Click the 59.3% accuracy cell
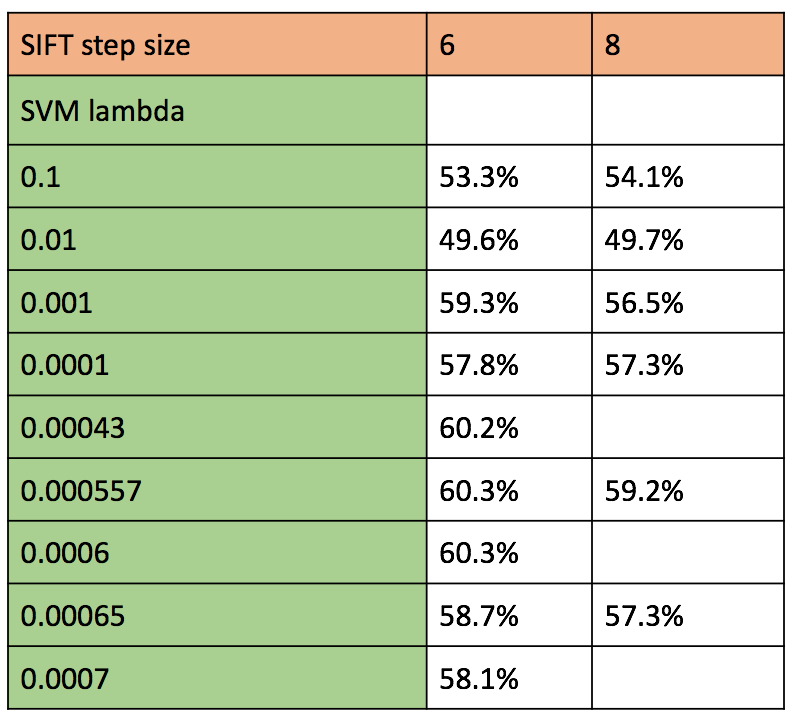This screenshot has height=720, width=792. click(x=509, y=303)
